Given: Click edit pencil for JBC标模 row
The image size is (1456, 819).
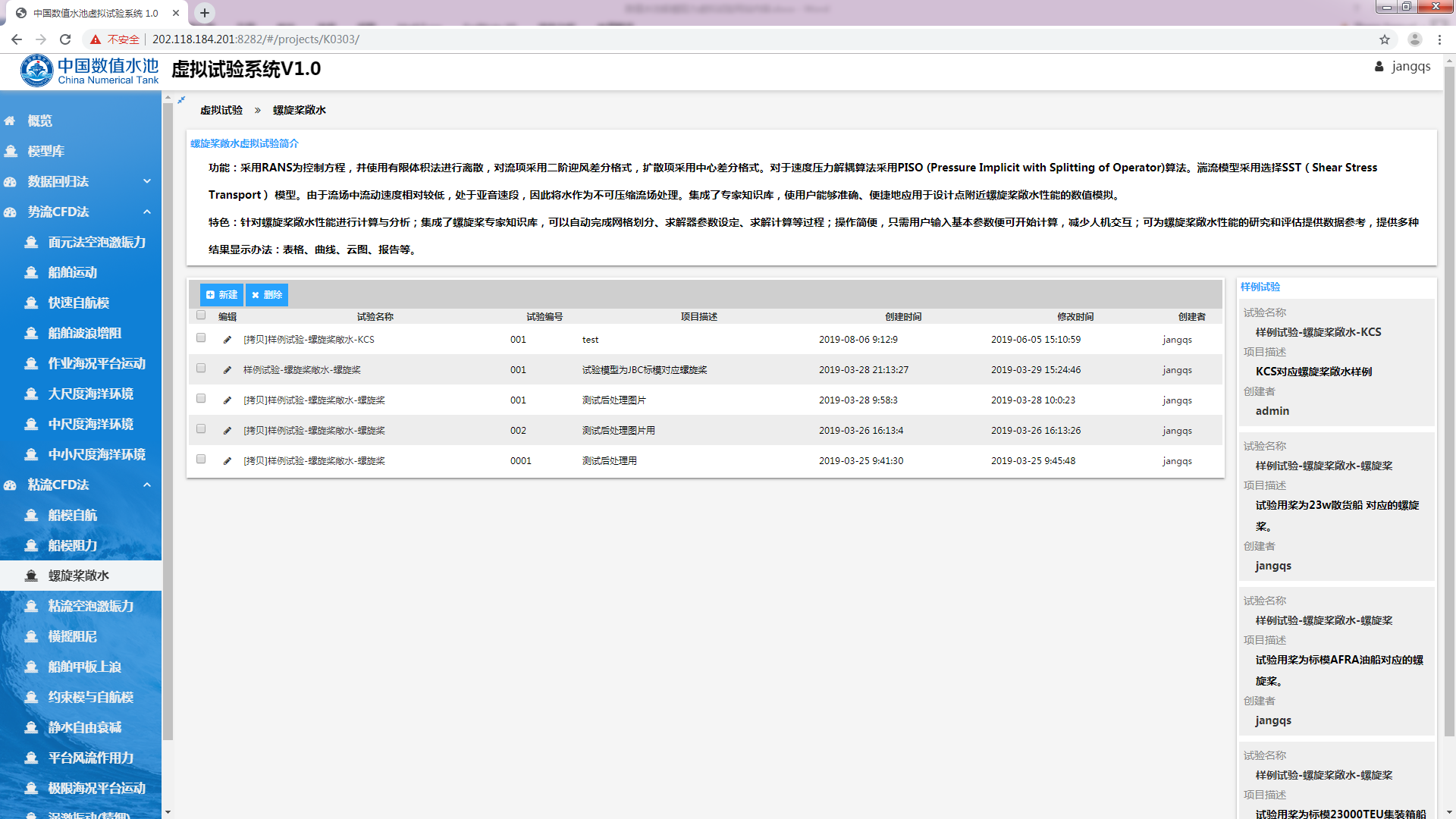Looking at the screenshot, I should tap(227, 370).
